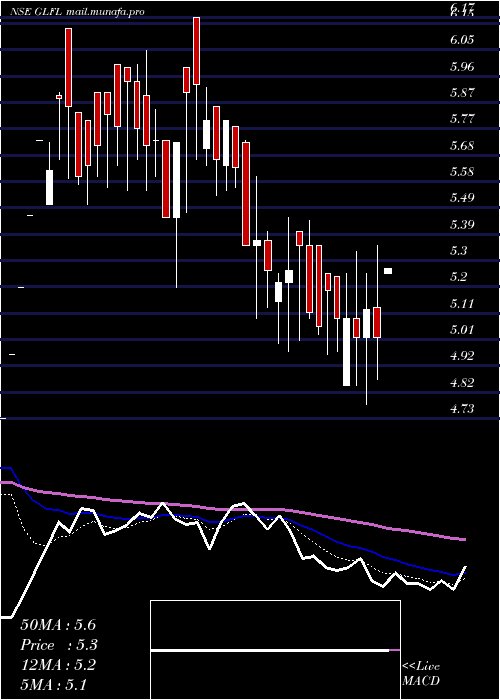This screenshot has height=700, width=500.
Task: Click the 5.49 price axis label
Action: coord(462,198)
